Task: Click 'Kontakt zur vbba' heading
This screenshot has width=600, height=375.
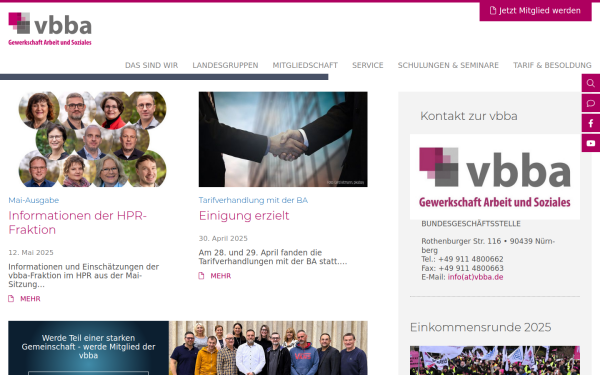Action: point(469,116)
